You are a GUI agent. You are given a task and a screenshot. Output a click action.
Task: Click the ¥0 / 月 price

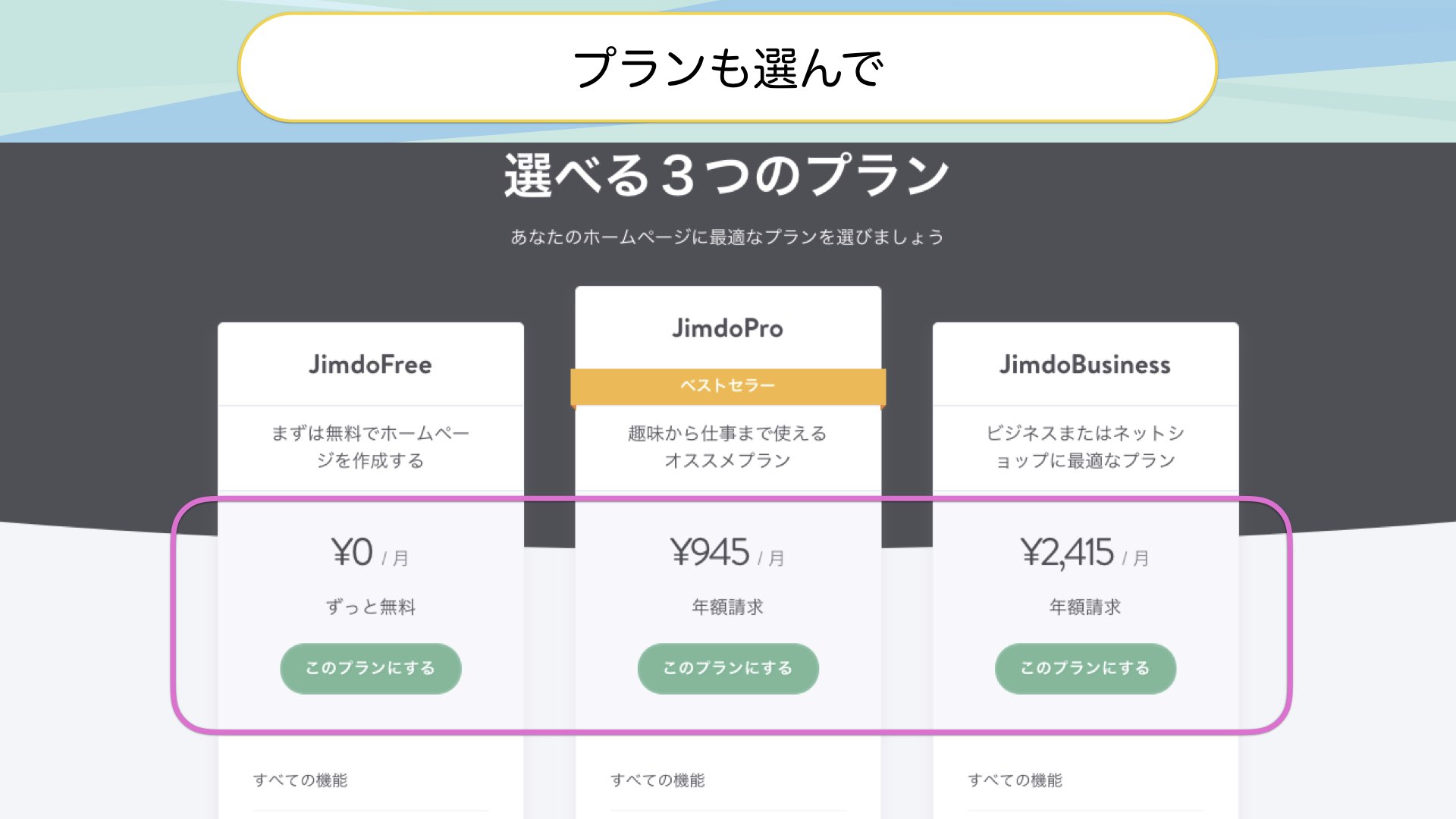pyautogui.click(x=370, y=553)
